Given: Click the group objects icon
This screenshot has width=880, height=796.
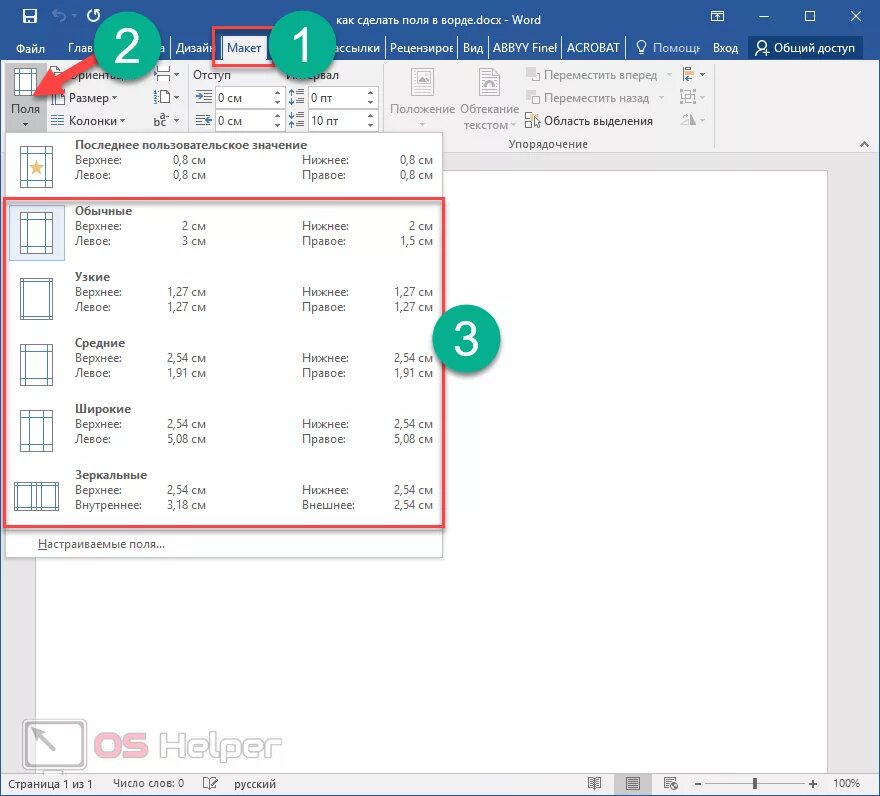Looking at the screenshot, I should click(x=693, y=97).
